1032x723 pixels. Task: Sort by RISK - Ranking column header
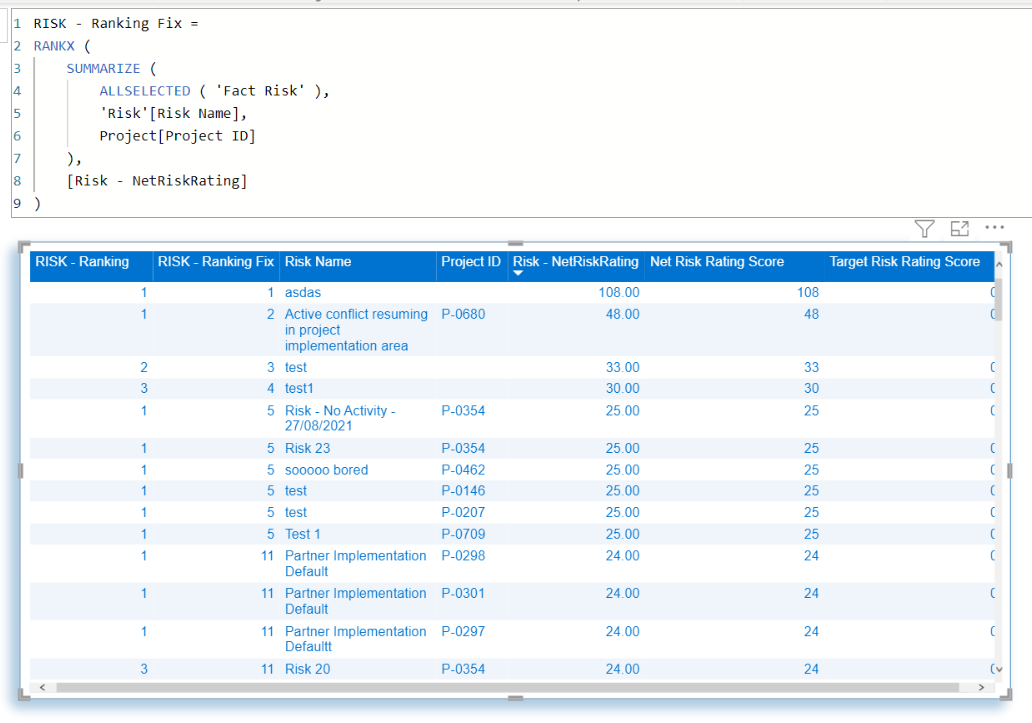tap(82, 262)
